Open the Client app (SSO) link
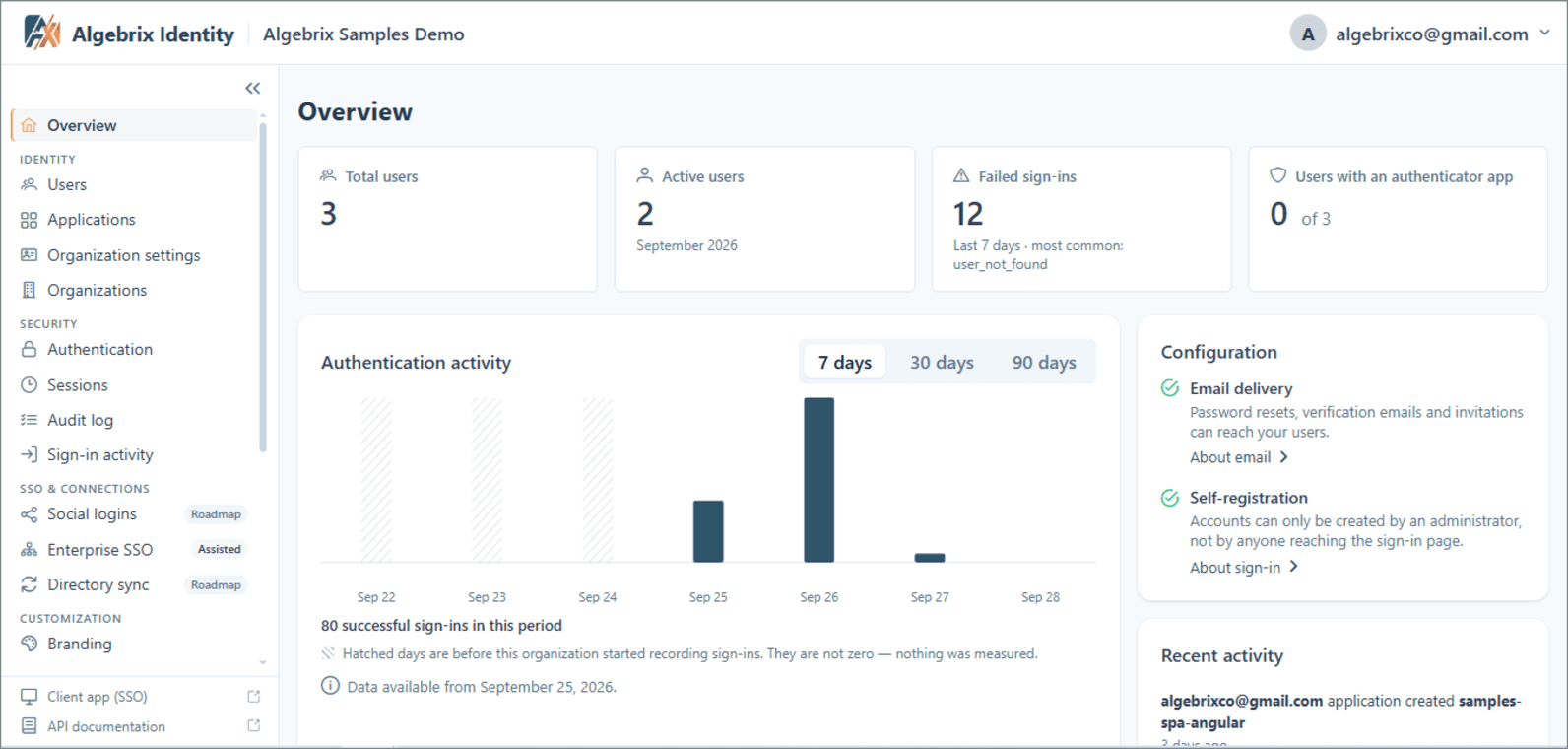The image size is (1568, 749). point(98,697)
